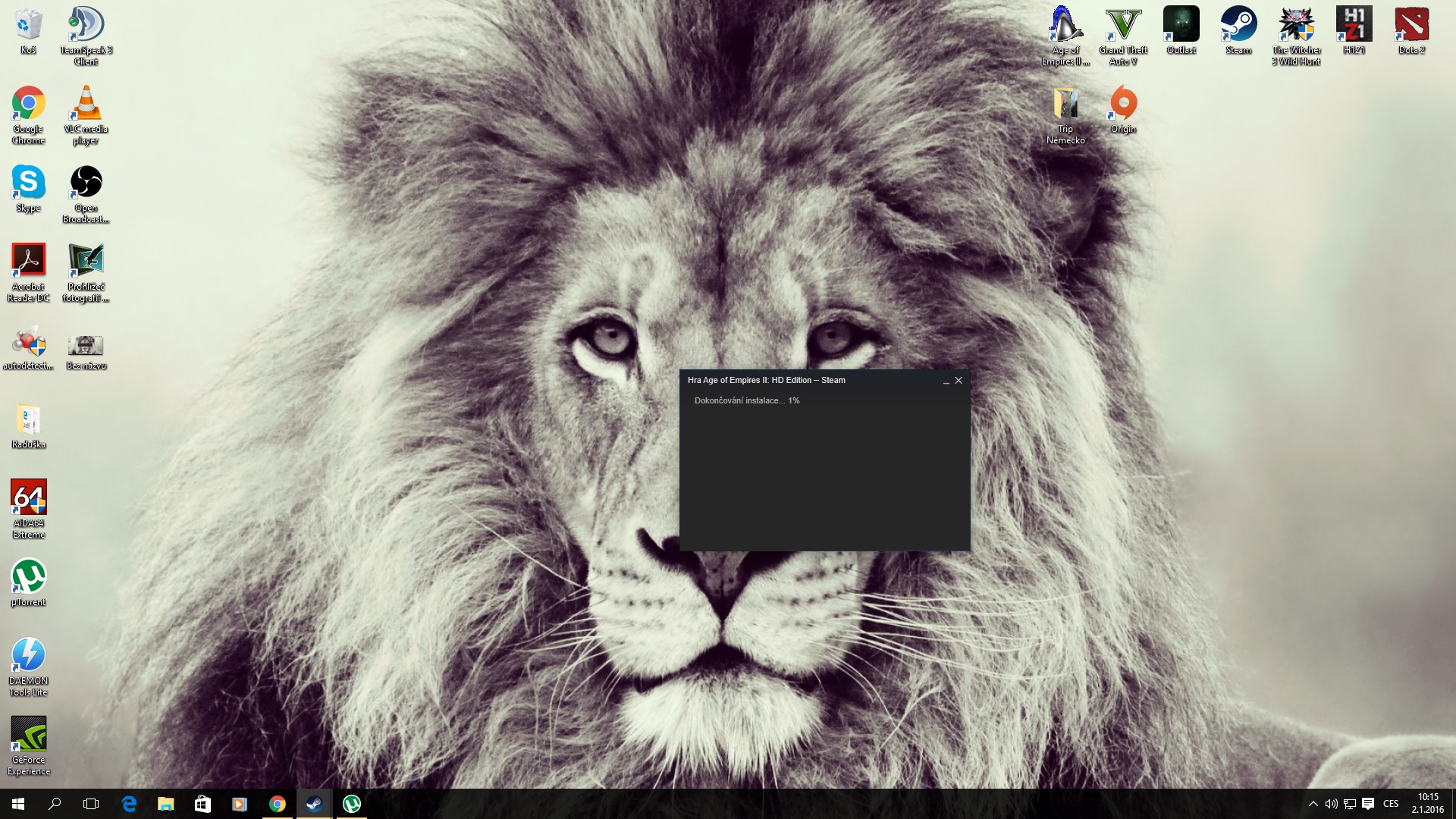Click The Witcher 3 Wild Hunt icon
This screenshot has width=1456, height=819.
point(1296,27)
